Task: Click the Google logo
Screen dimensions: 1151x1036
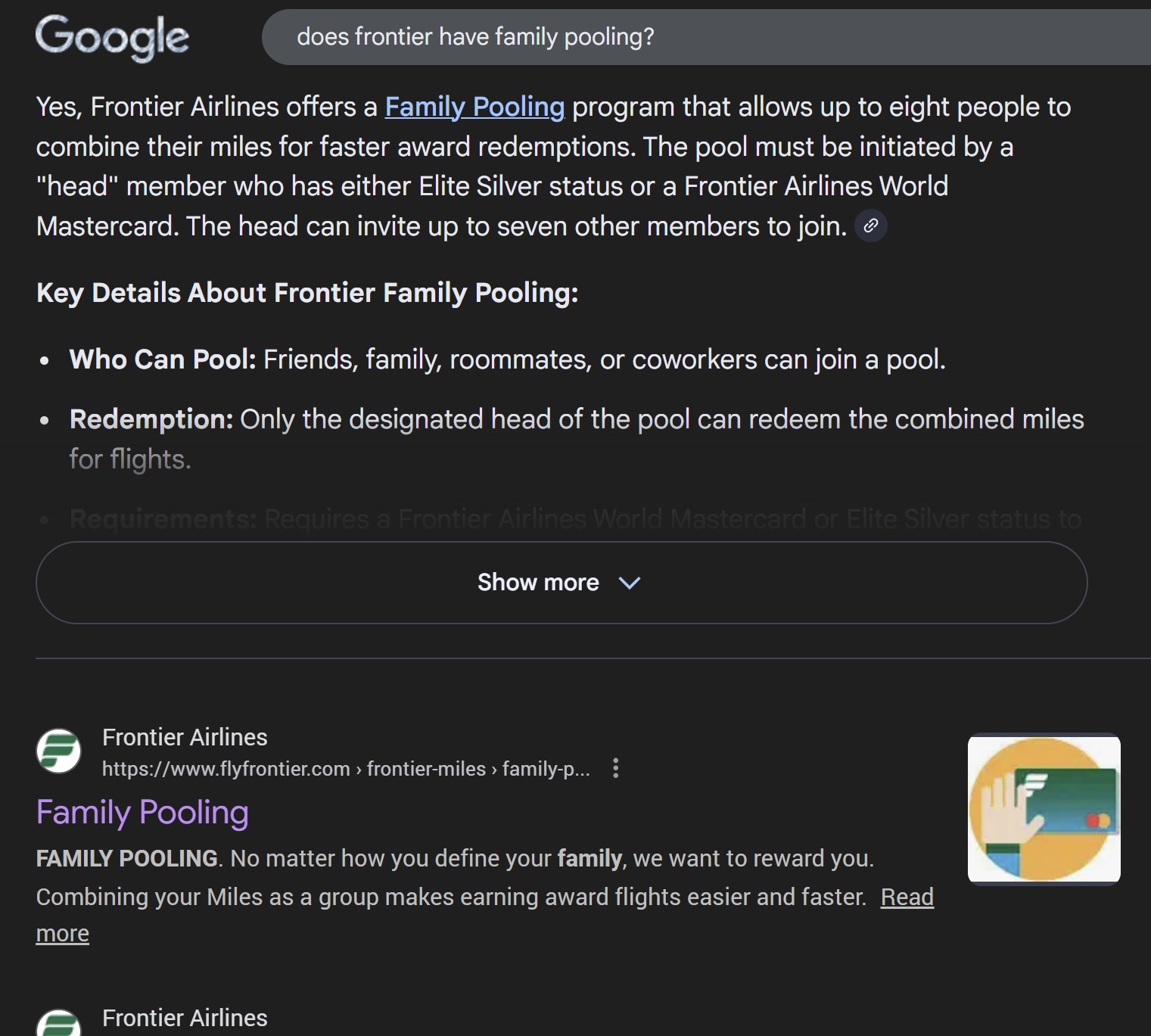Action: pyautogui.click(x=112, y=37)
